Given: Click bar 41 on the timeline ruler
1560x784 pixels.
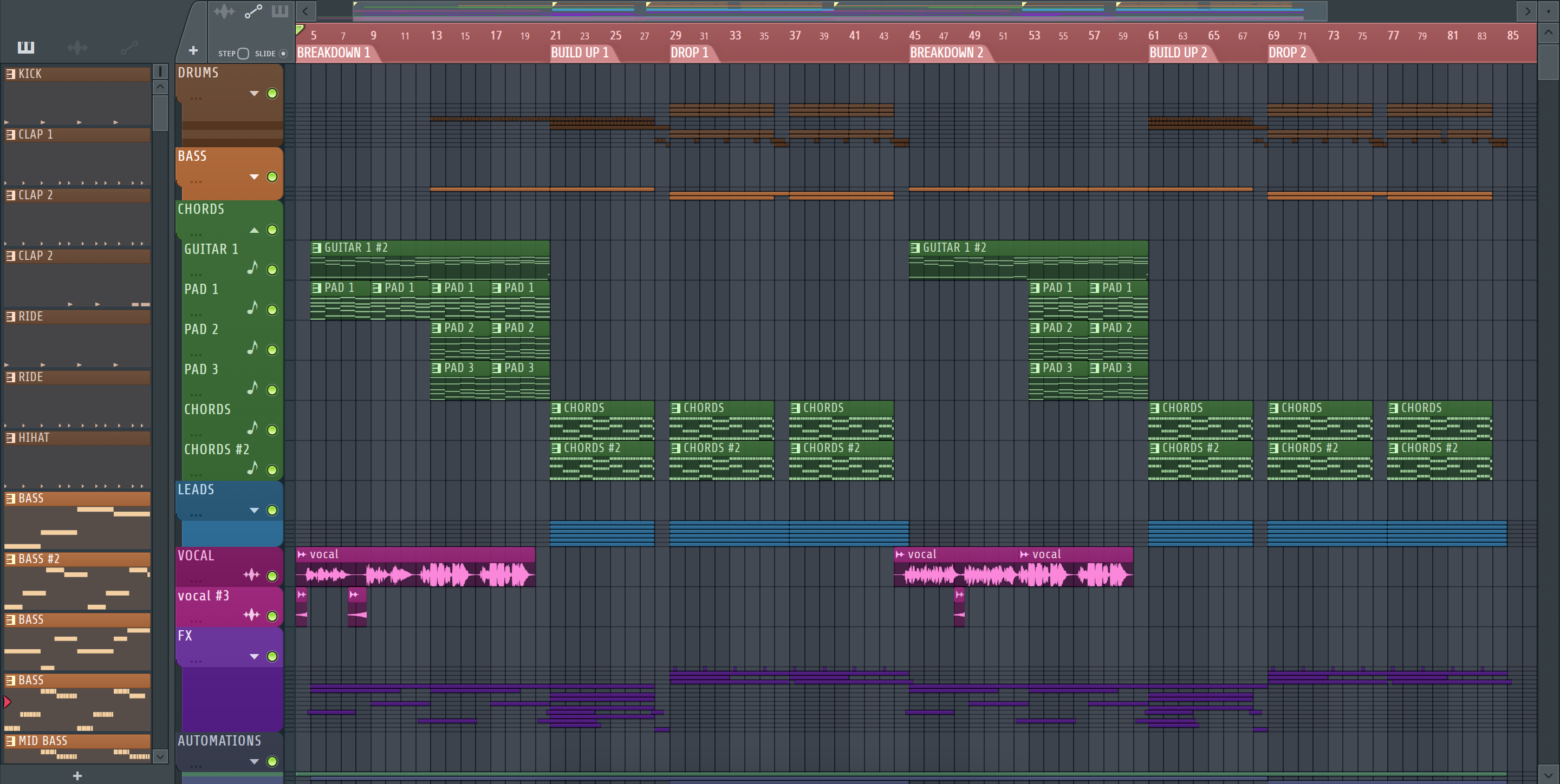Looking at the screenshot, I should [x=854, y=35].
